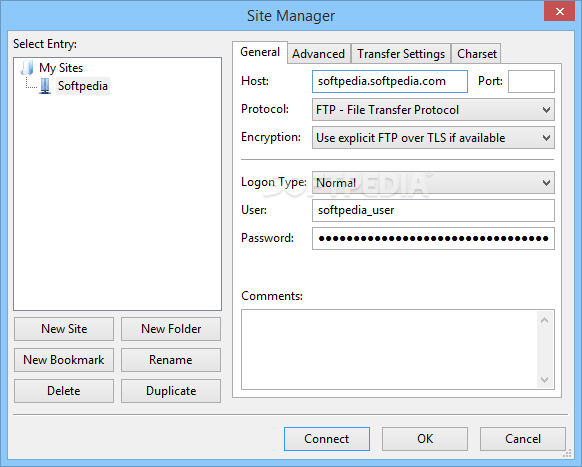Switch to the Charset tab

(477, 54)
